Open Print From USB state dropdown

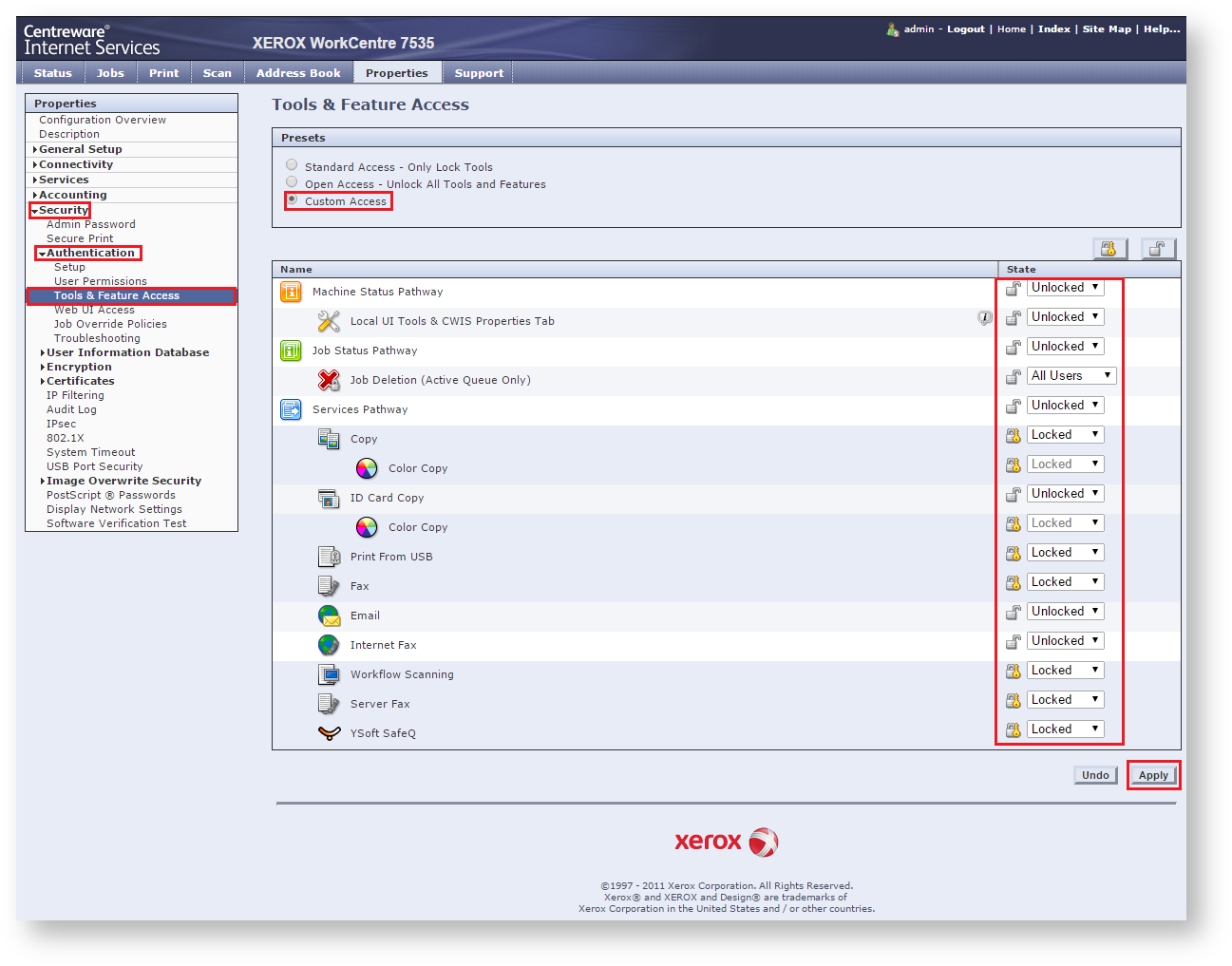tap(1065, 553)
